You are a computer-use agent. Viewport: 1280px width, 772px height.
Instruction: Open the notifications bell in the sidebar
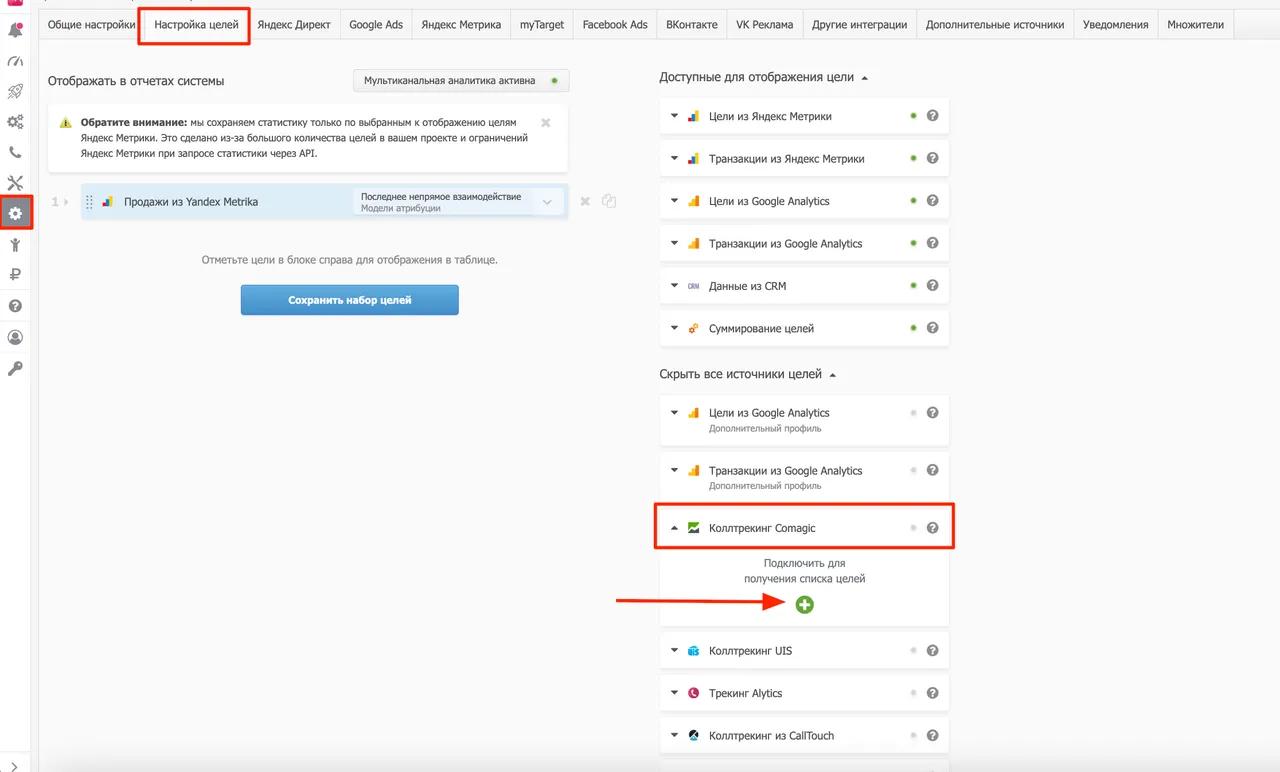[15, 30]
